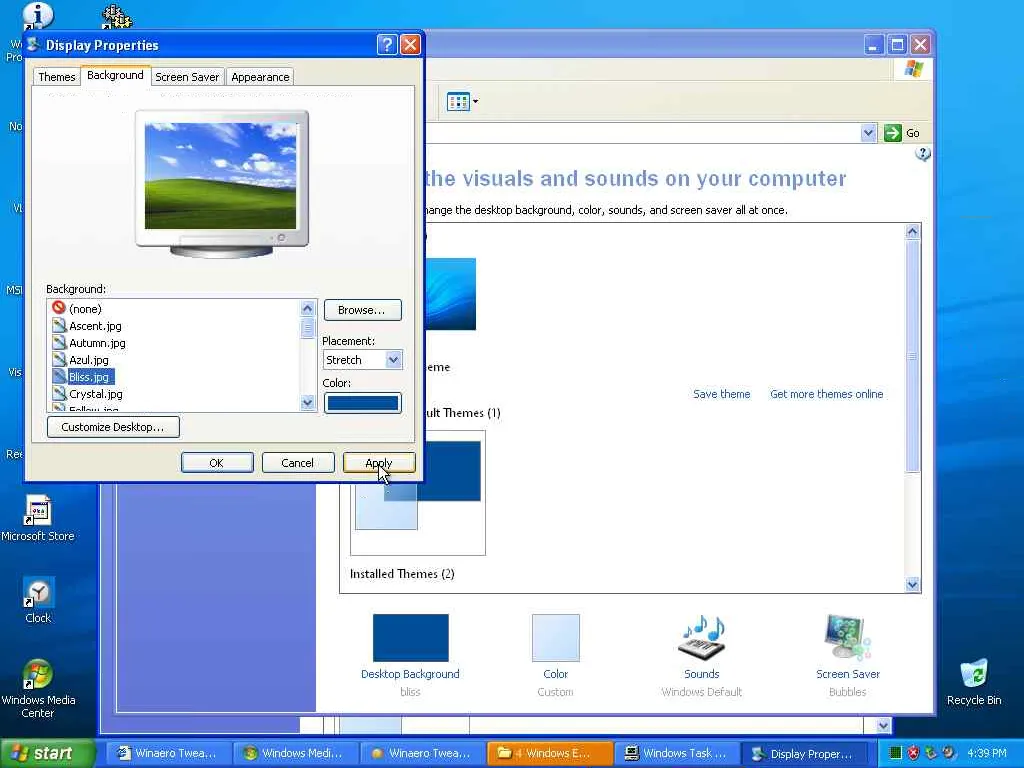Click the Apply button
Viewport: 1024px width, 768px height.
[x=379, y=462]
